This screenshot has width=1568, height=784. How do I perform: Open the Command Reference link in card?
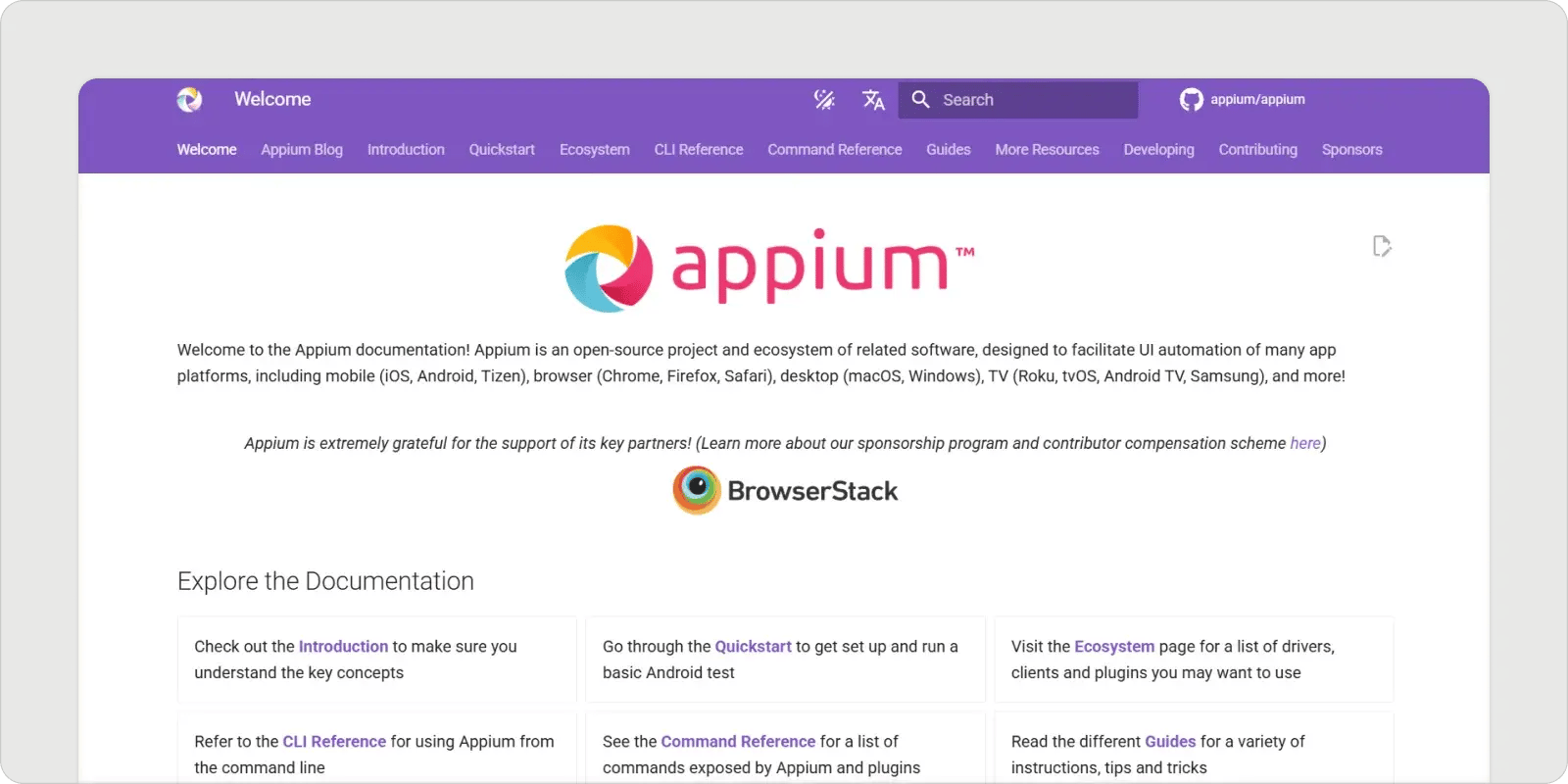pyautogui.click(x=738, y=741)
